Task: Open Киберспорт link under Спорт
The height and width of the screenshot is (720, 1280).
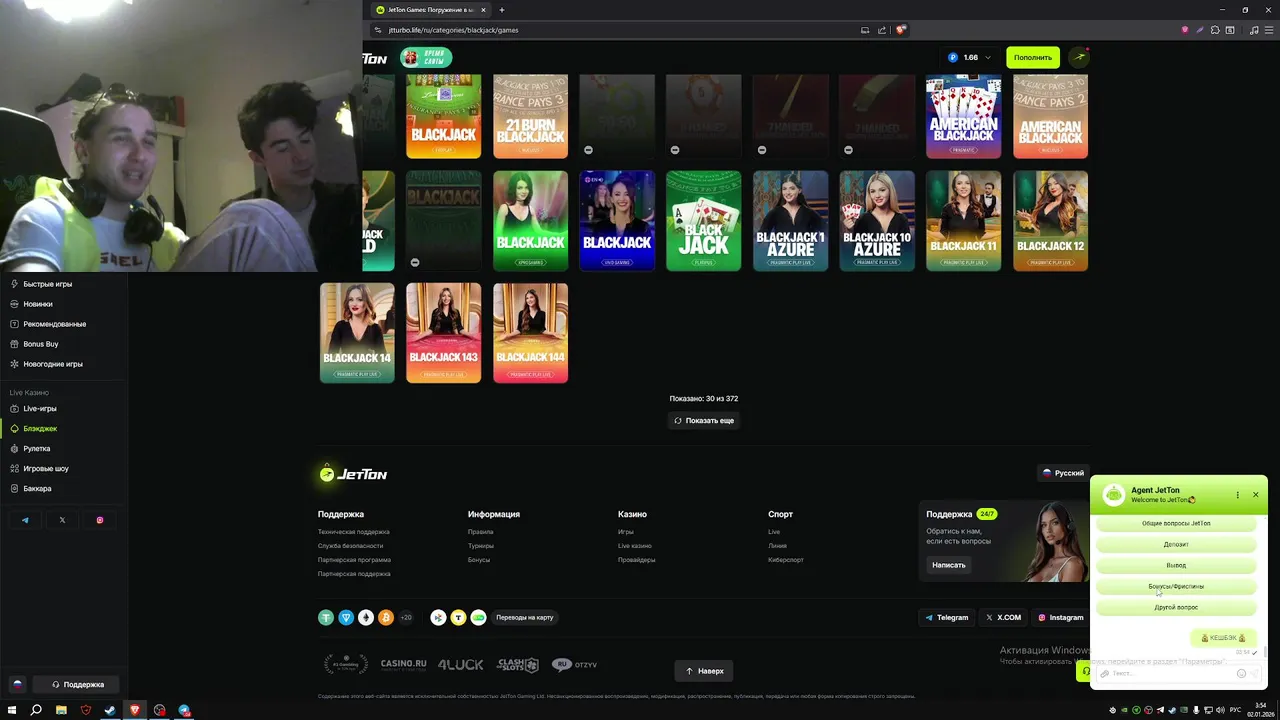Action: [785, 560]
